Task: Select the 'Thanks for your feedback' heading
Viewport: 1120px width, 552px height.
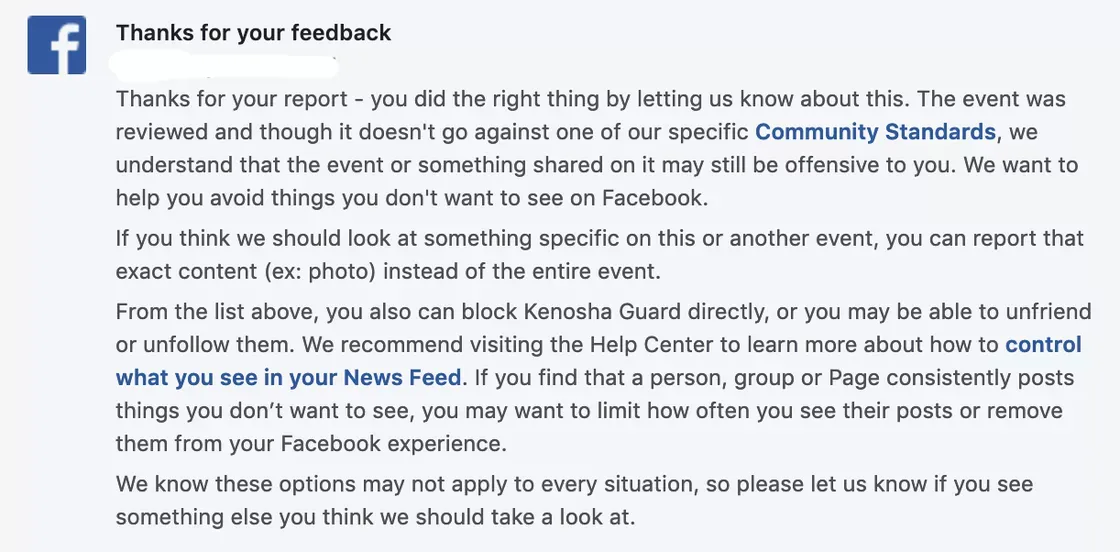Action: coord(253,33)
